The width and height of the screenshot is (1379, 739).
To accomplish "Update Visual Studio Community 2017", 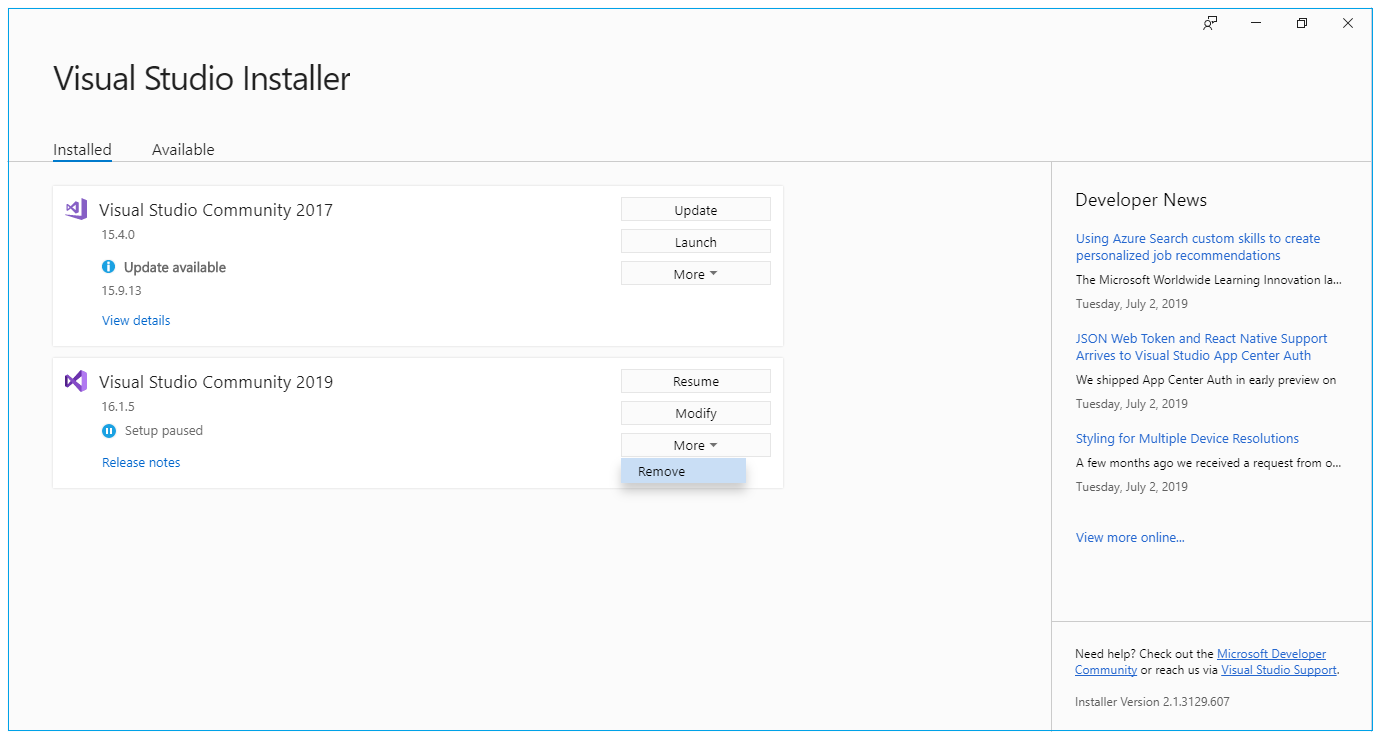I will click(696, 210).
